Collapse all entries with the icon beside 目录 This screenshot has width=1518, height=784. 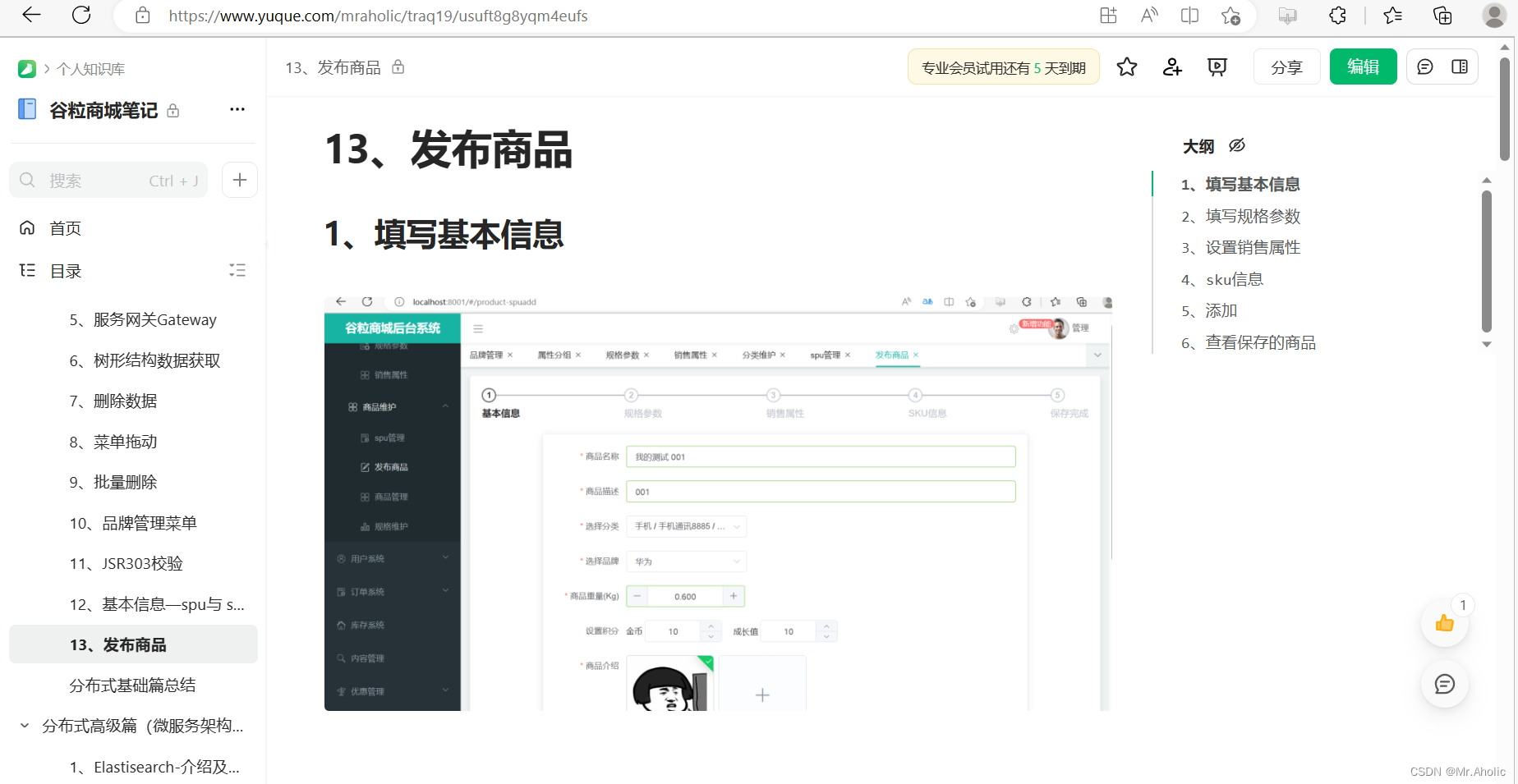tap(237, 270)
